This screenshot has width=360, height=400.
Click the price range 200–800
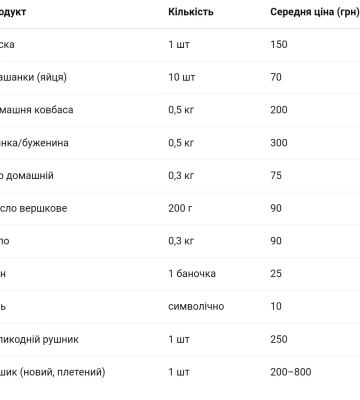click(291, 372)
